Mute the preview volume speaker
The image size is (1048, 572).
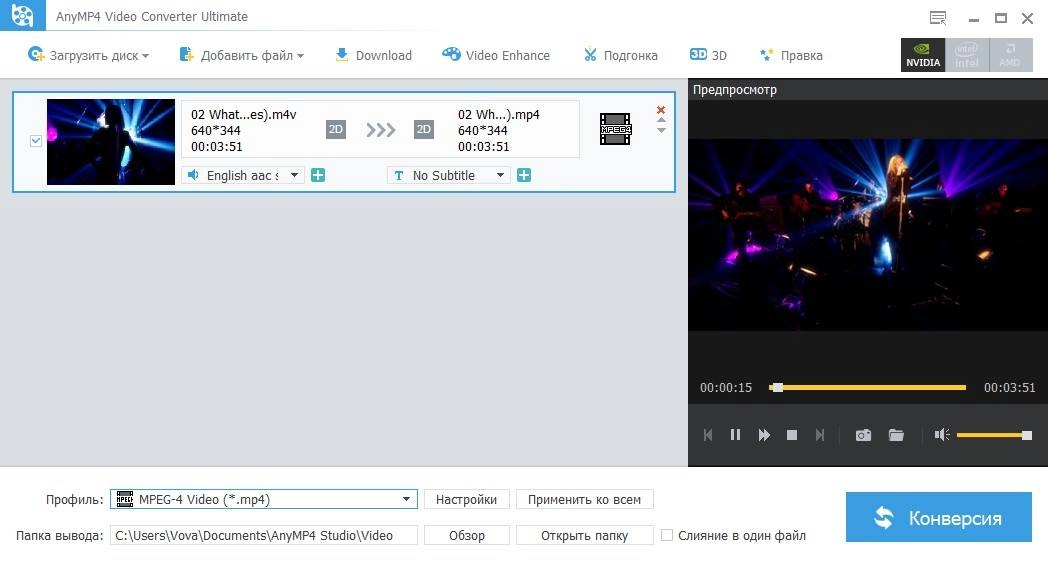942,435
